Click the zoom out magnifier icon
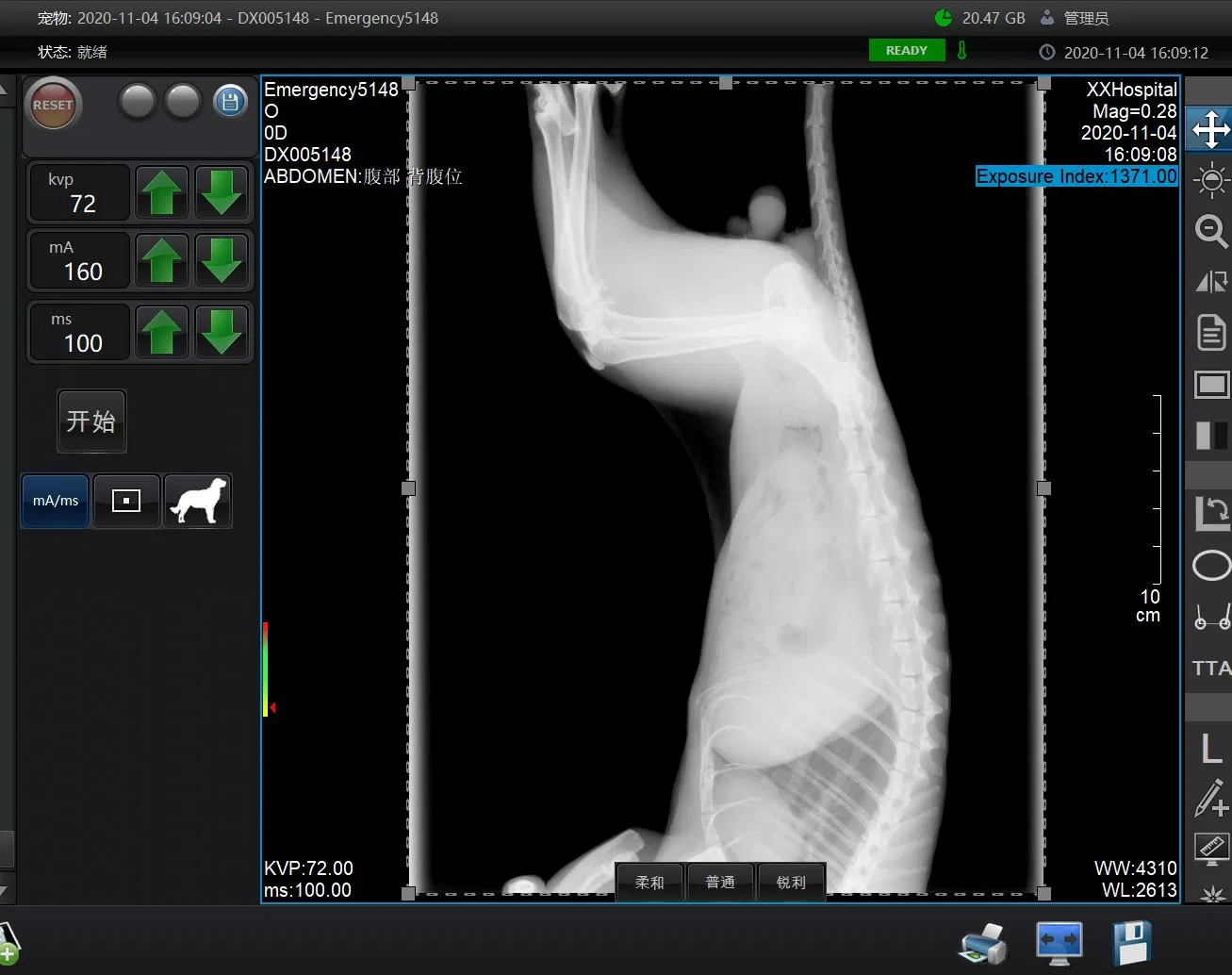Screen dimensions: 1232x975 [1210, 230]
